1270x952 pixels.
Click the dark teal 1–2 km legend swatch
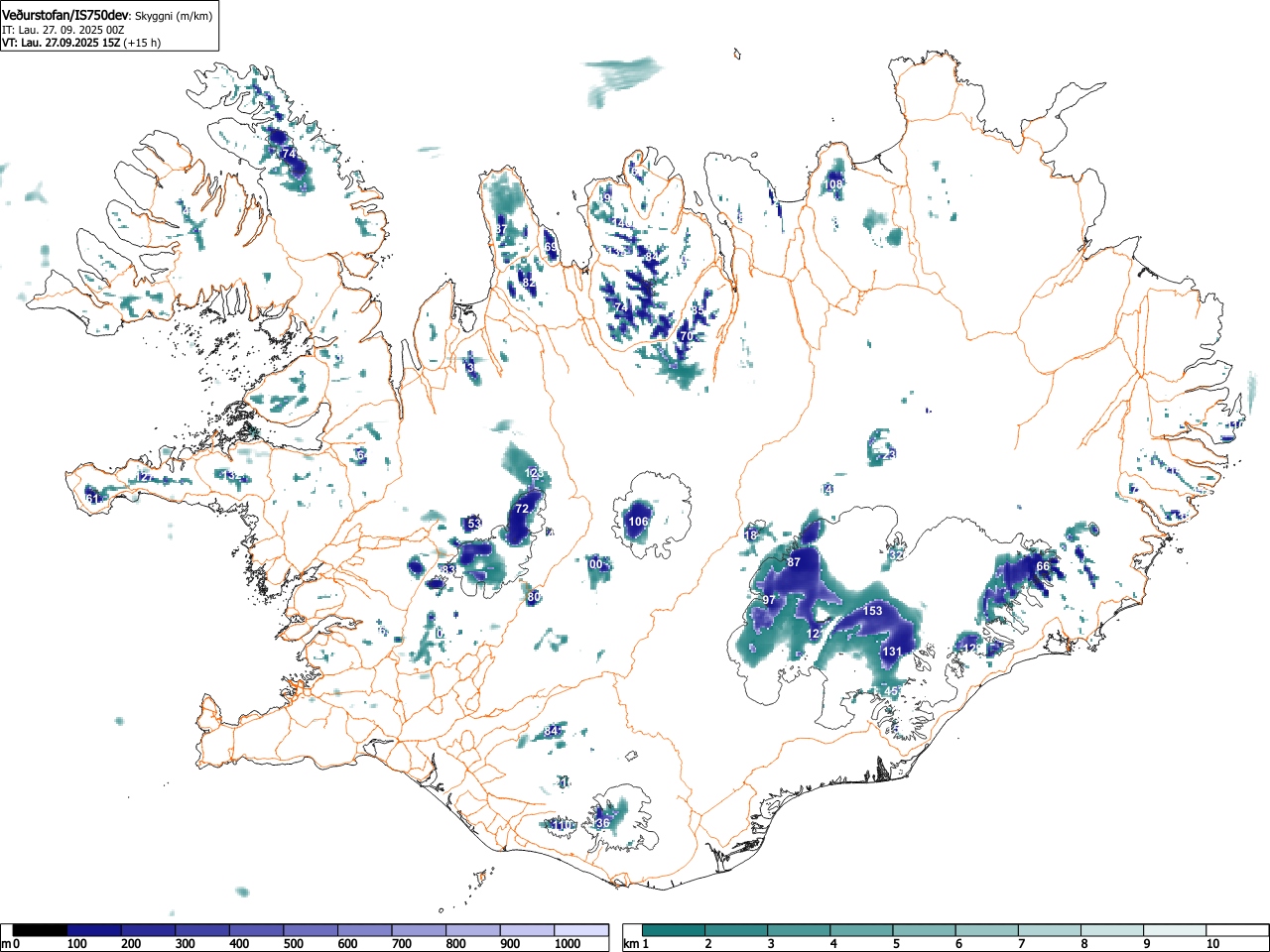675,930
